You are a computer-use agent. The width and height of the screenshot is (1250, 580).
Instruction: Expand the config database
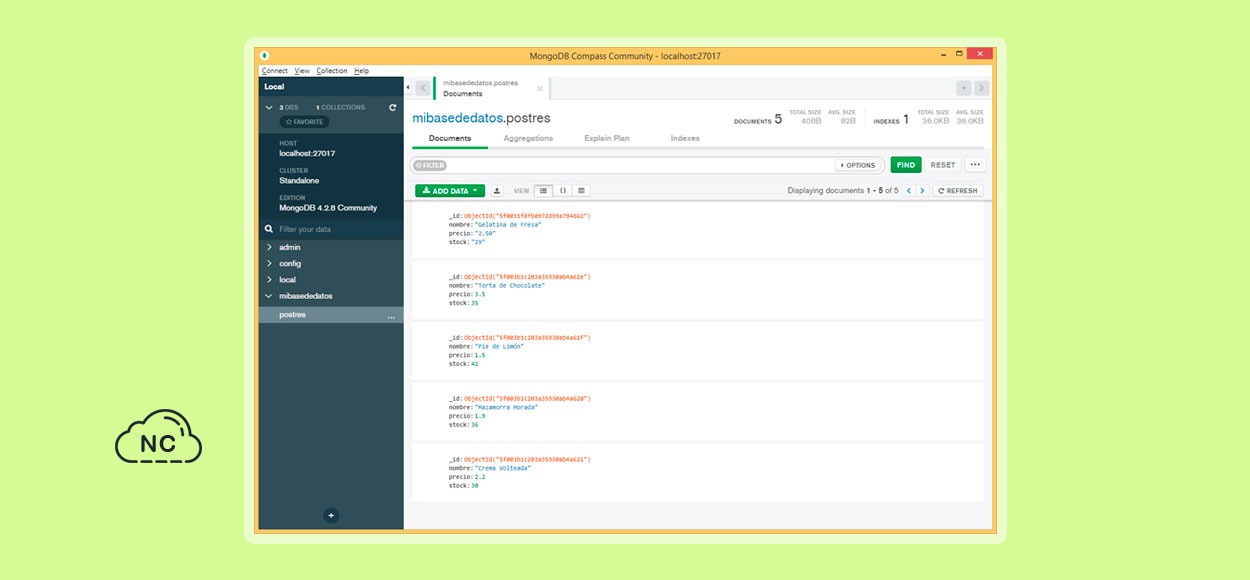click(x=269, y=263)
